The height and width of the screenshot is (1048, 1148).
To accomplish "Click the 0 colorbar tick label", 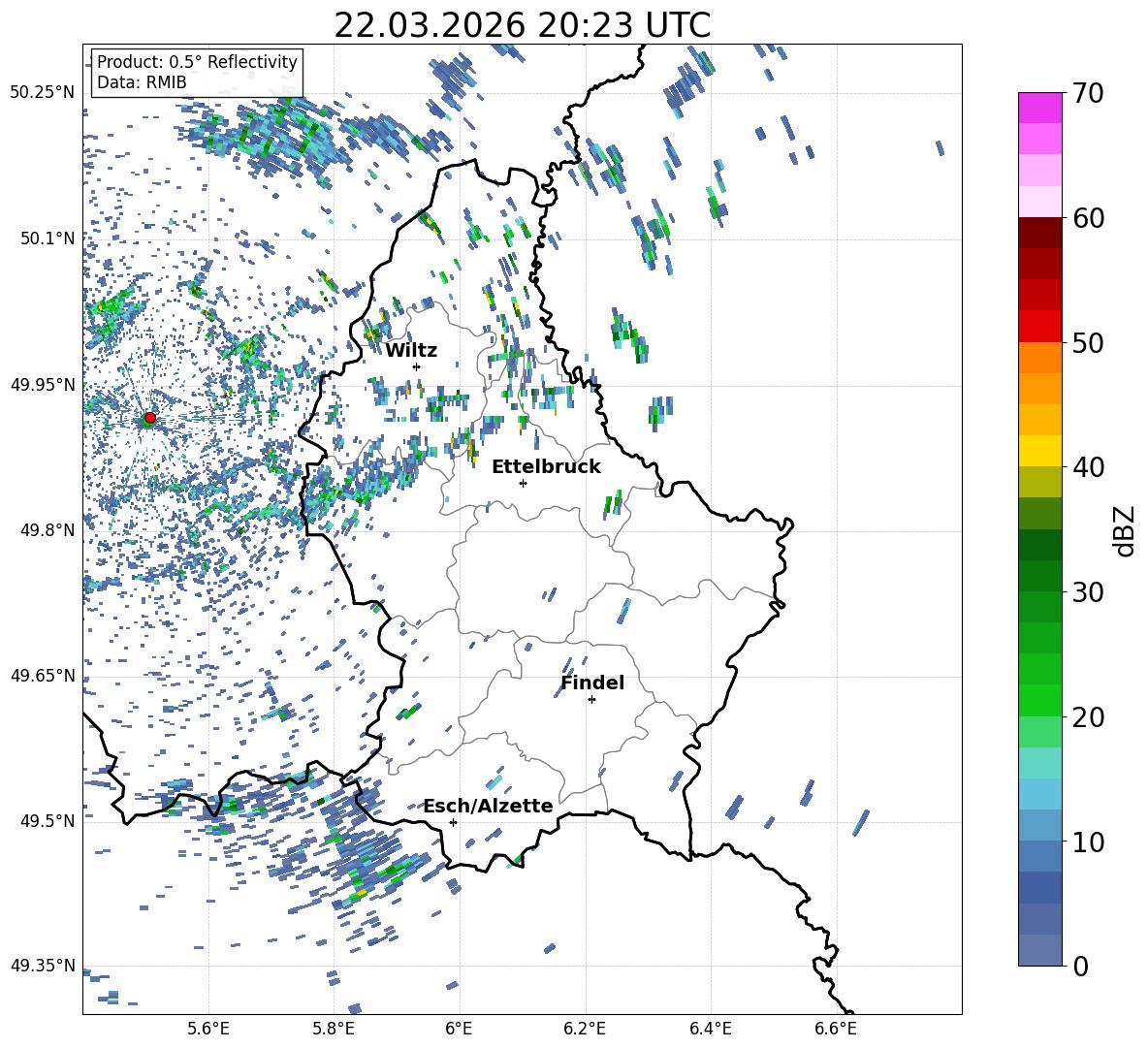I will point(1079,966).
